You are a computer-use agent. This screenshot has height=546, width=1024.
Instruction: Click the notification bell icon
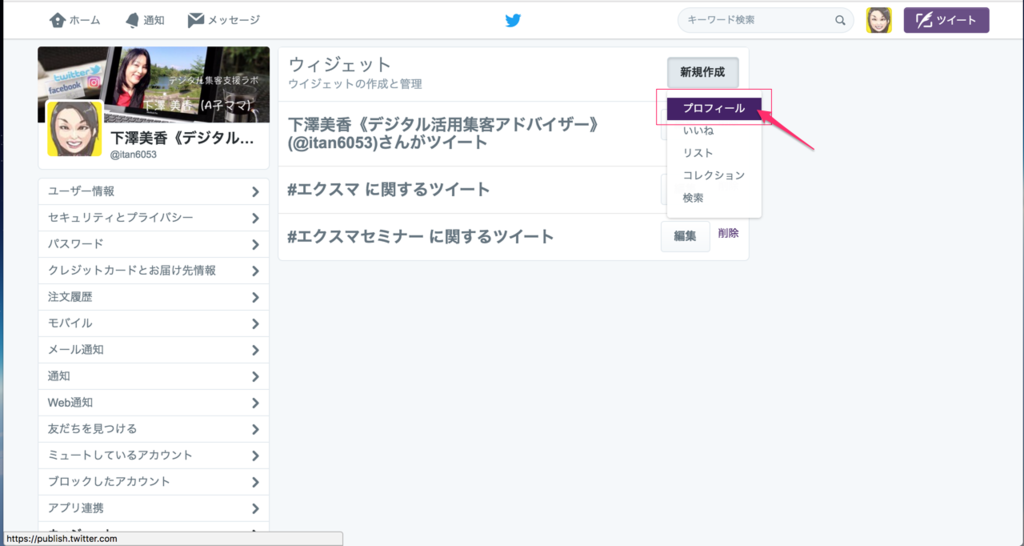[133, 20]
